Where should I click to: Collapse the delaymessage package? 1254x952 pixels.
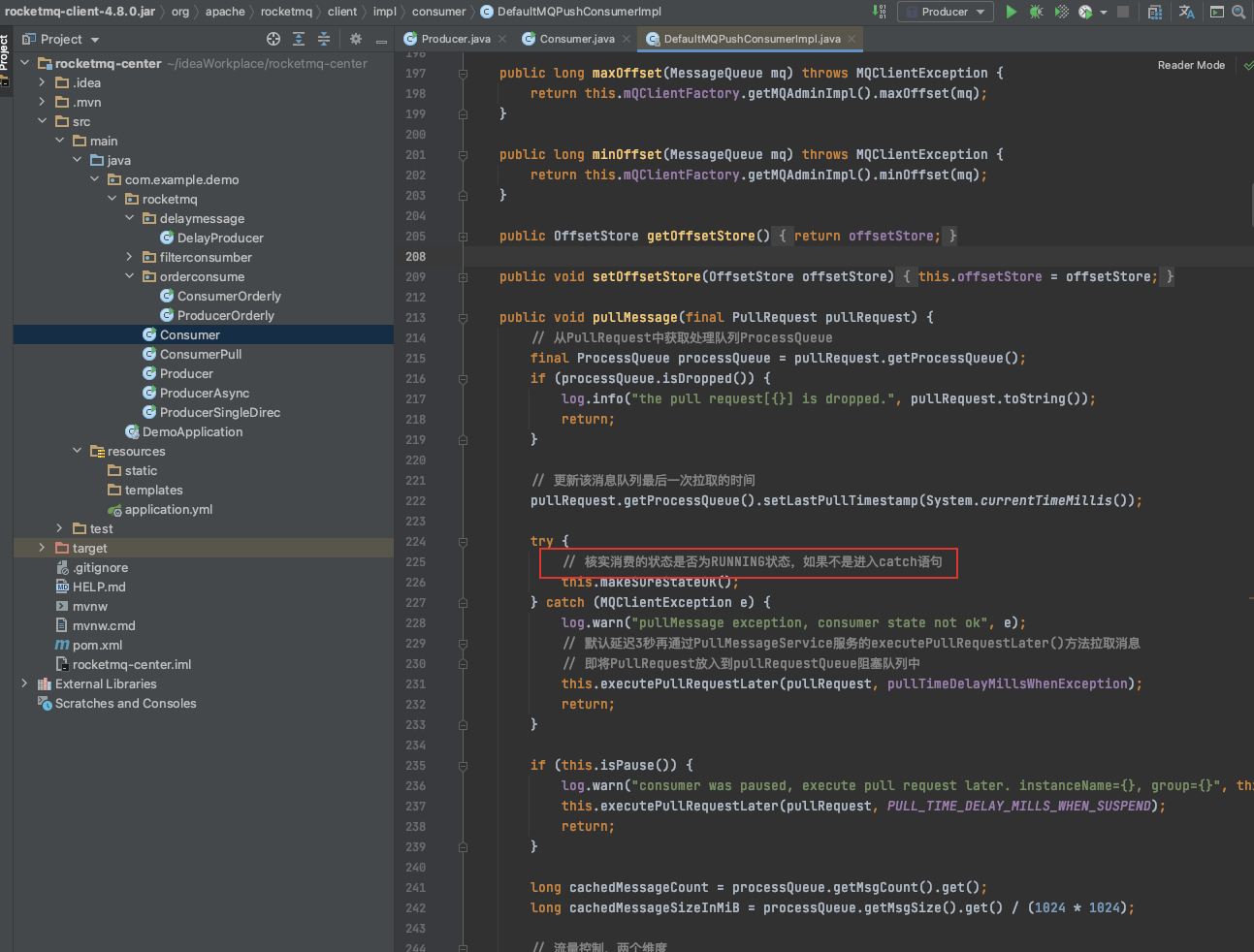point(130,218)
